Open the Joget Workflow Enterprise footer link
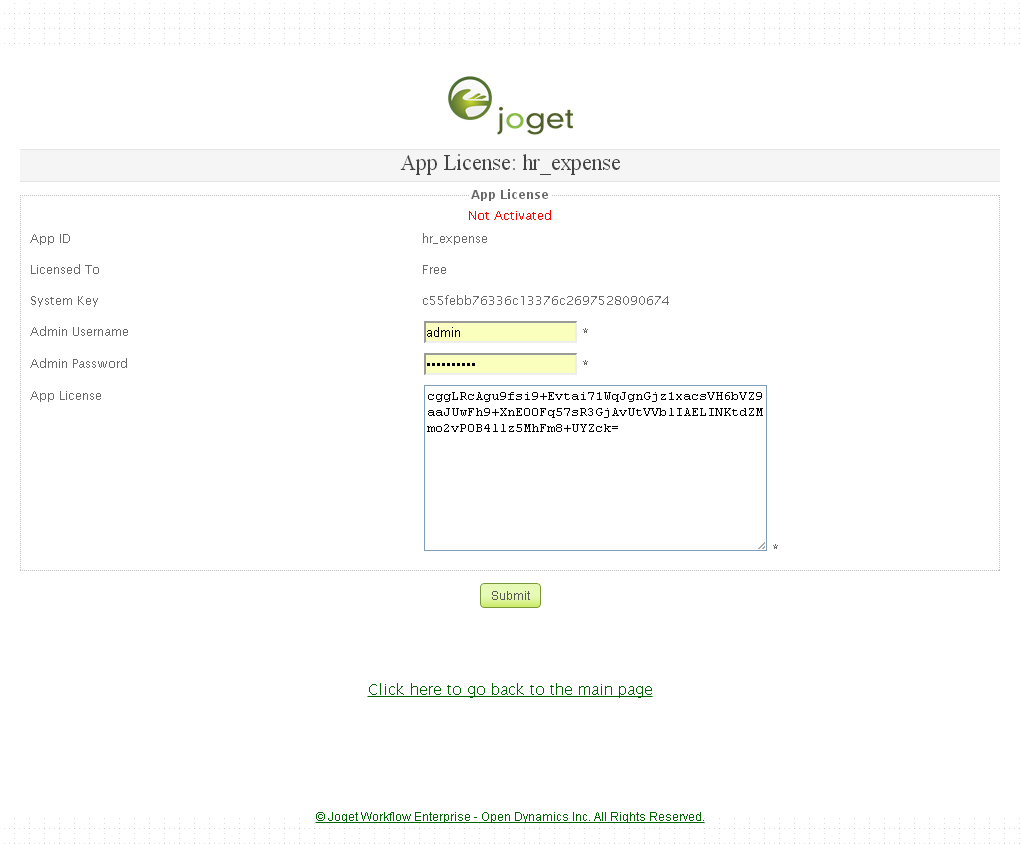 pyautogui.click(x=510, y=817)
